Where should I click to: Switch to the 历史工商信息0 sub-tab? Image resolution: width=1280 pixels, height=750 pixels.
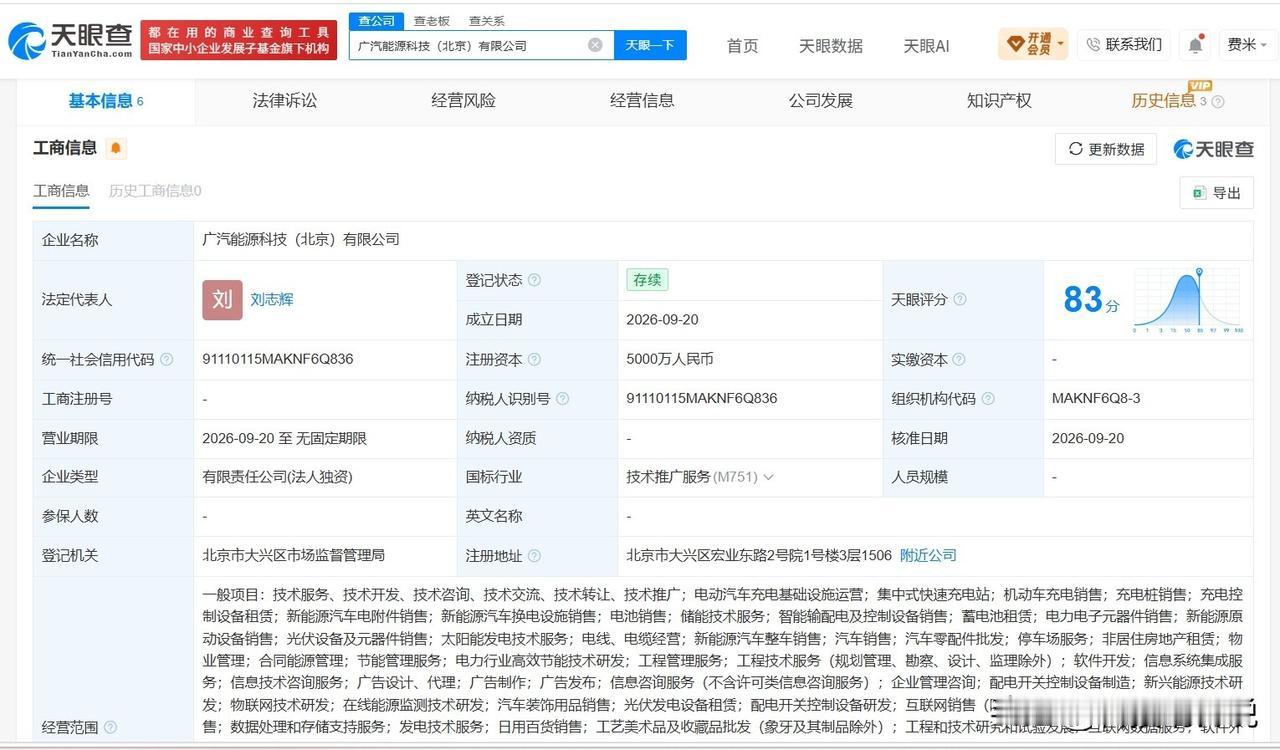coord(155,190)
